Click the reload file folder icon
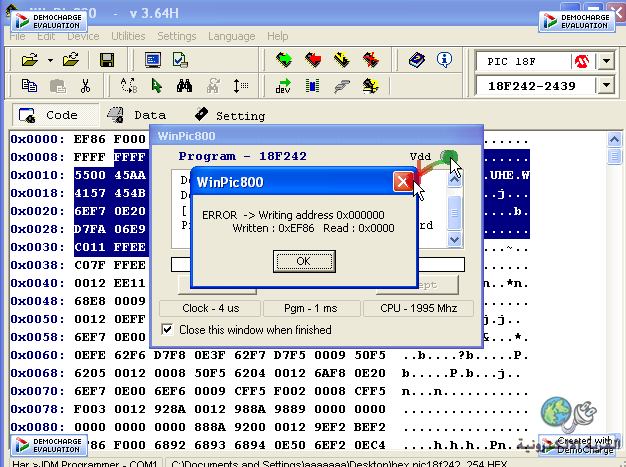This screenshot has height=467, width=626. [x=71, y=60]
